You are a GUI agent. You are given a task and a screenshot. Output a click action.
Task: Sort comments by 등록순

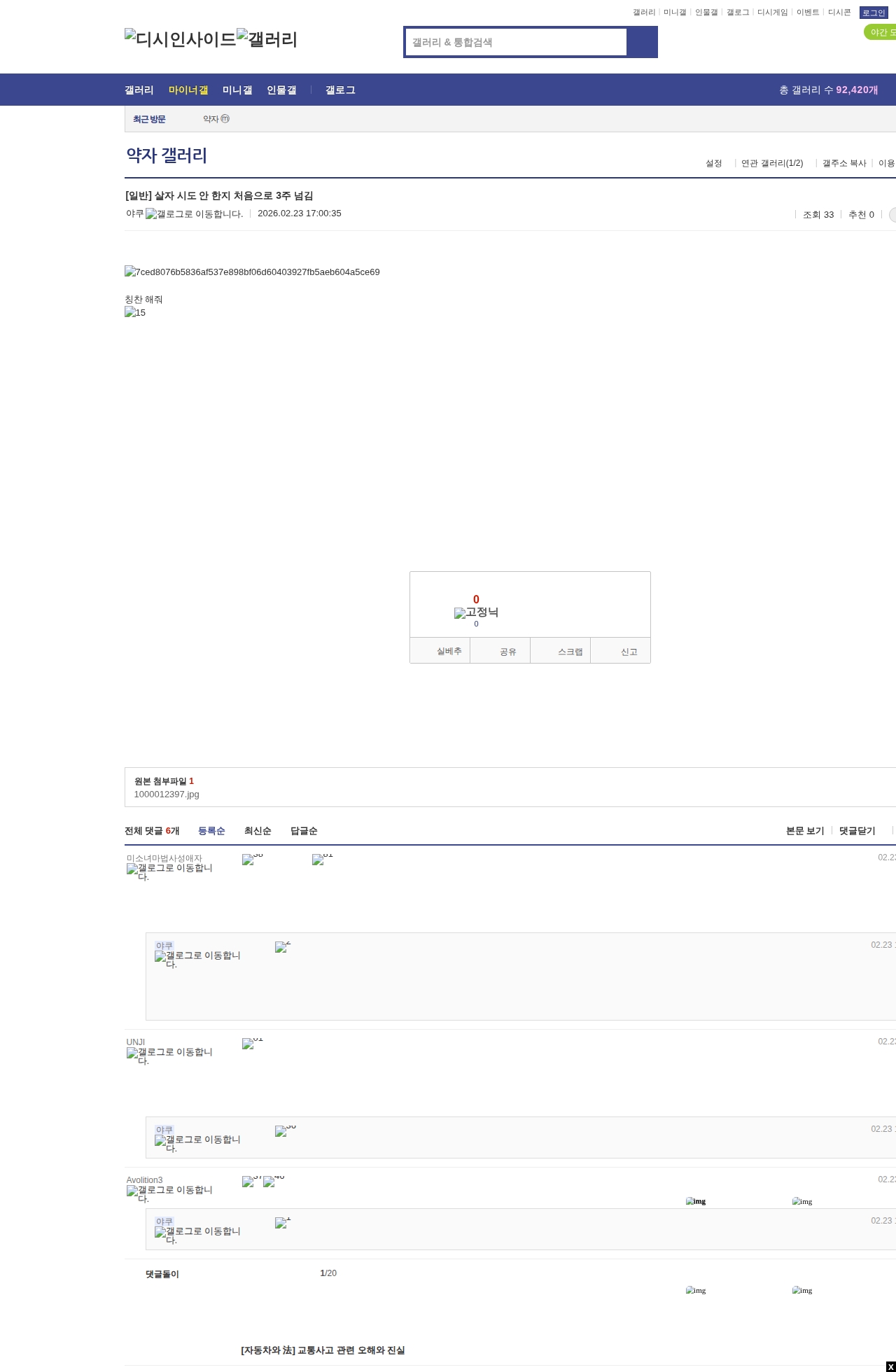[x=211, y=831]
